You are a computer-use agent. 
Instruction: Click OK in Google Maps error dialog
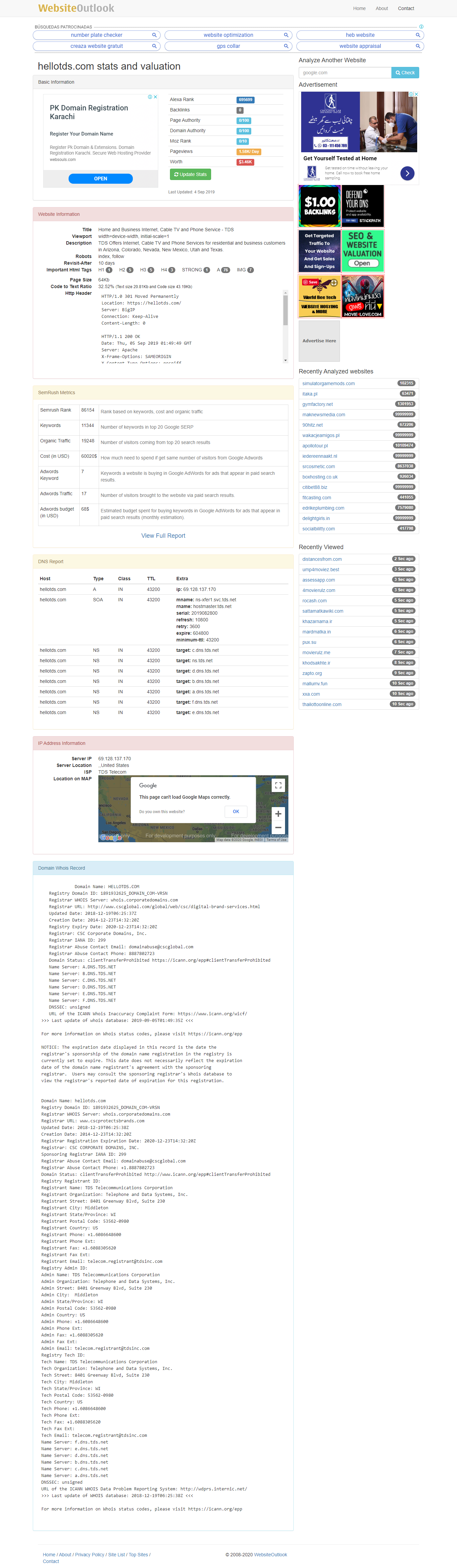[236, 811]
